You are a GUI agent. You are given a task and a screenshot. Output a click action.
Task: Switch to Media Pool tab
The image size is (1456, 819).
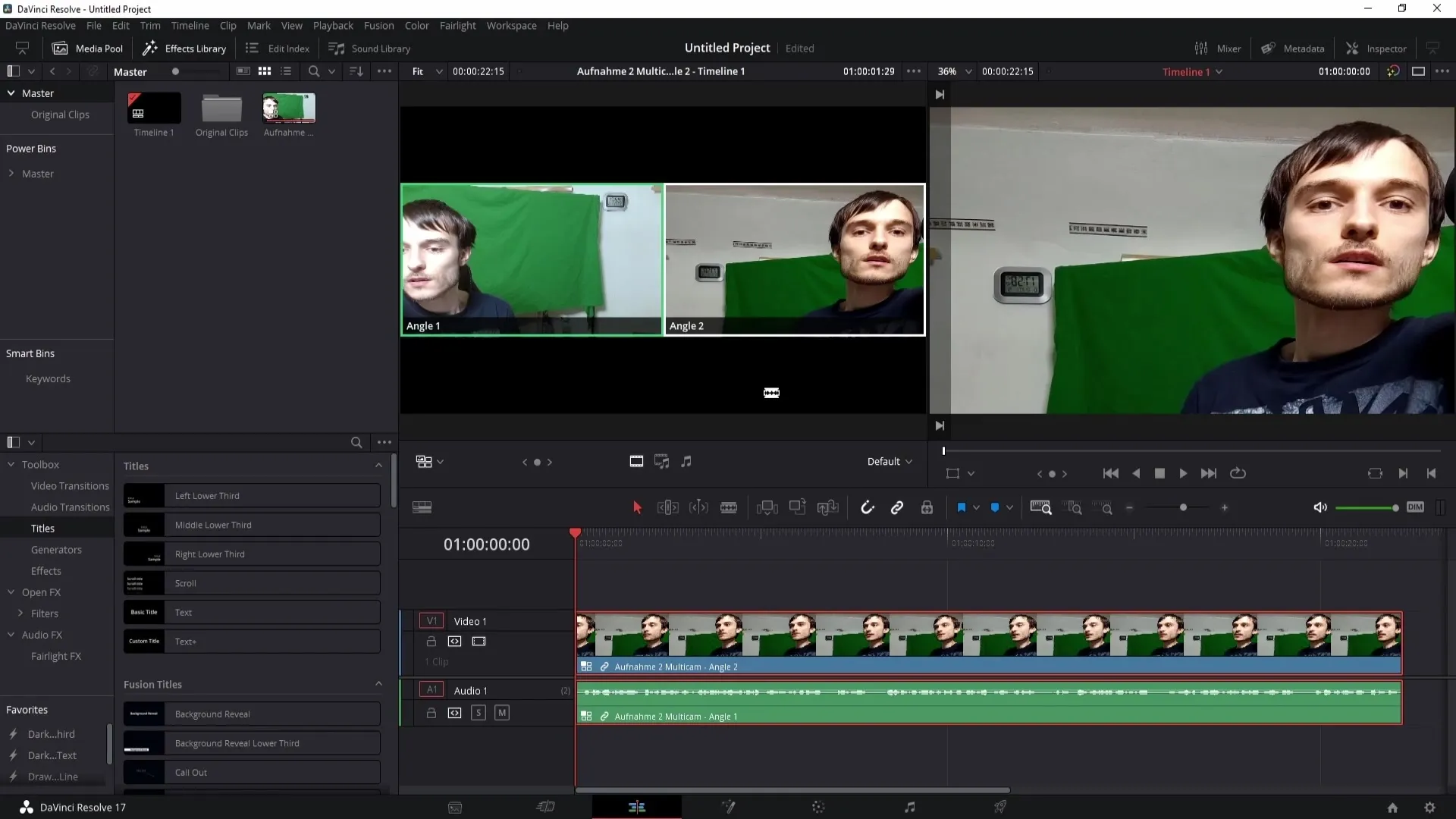coord(88,48)
